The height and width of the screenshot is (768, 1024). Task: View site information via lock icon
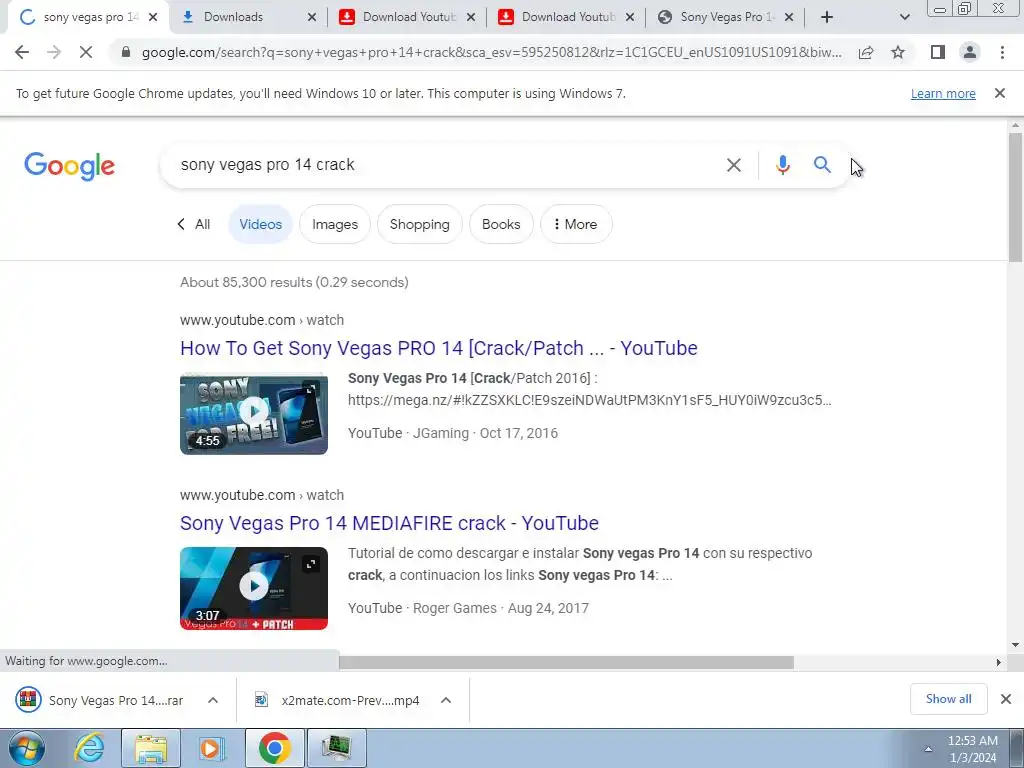[x=126, y=52]
